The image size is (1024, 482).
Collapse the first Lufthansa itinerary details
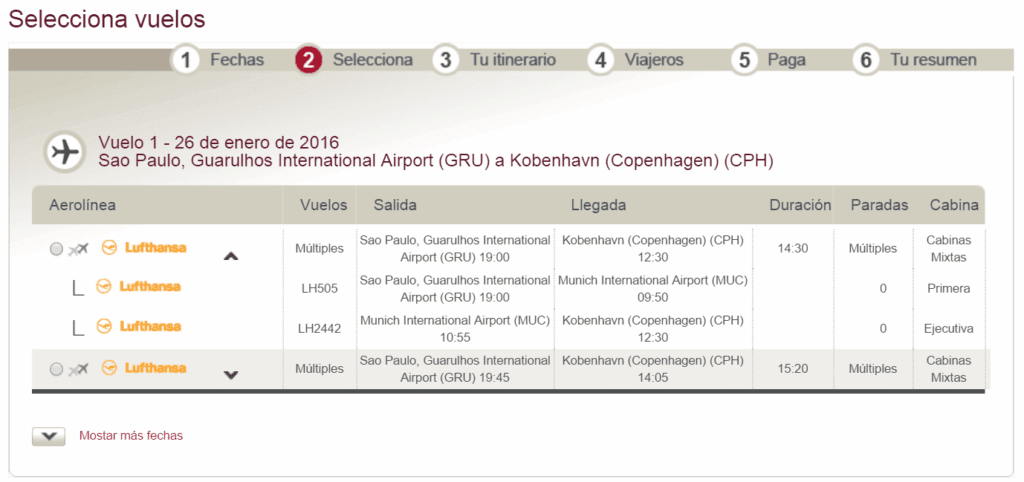click(x=231, y=257)
